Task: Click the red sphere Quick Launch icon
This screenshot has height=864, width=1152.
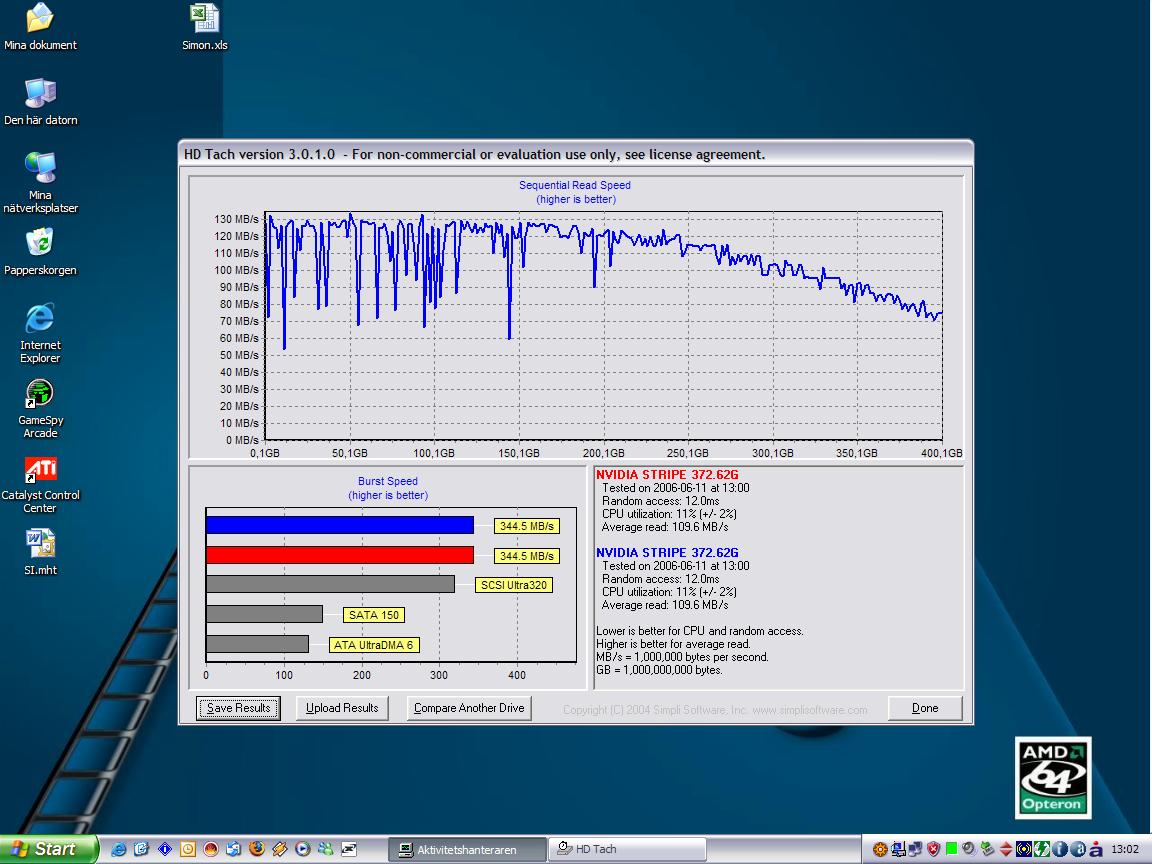Action: 210,849
